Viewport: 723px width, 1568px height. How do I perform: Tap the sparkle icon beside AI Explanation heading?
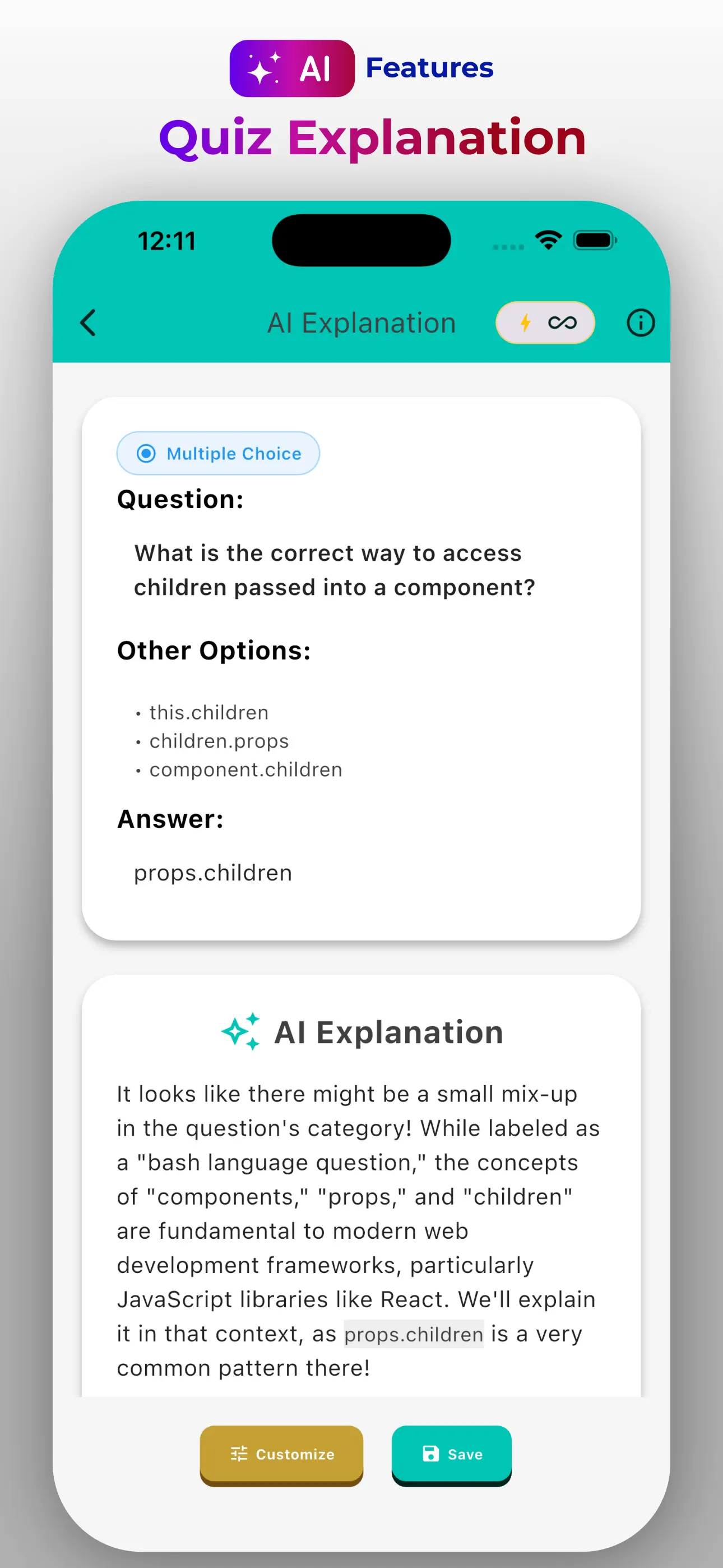click(241, 1030)
